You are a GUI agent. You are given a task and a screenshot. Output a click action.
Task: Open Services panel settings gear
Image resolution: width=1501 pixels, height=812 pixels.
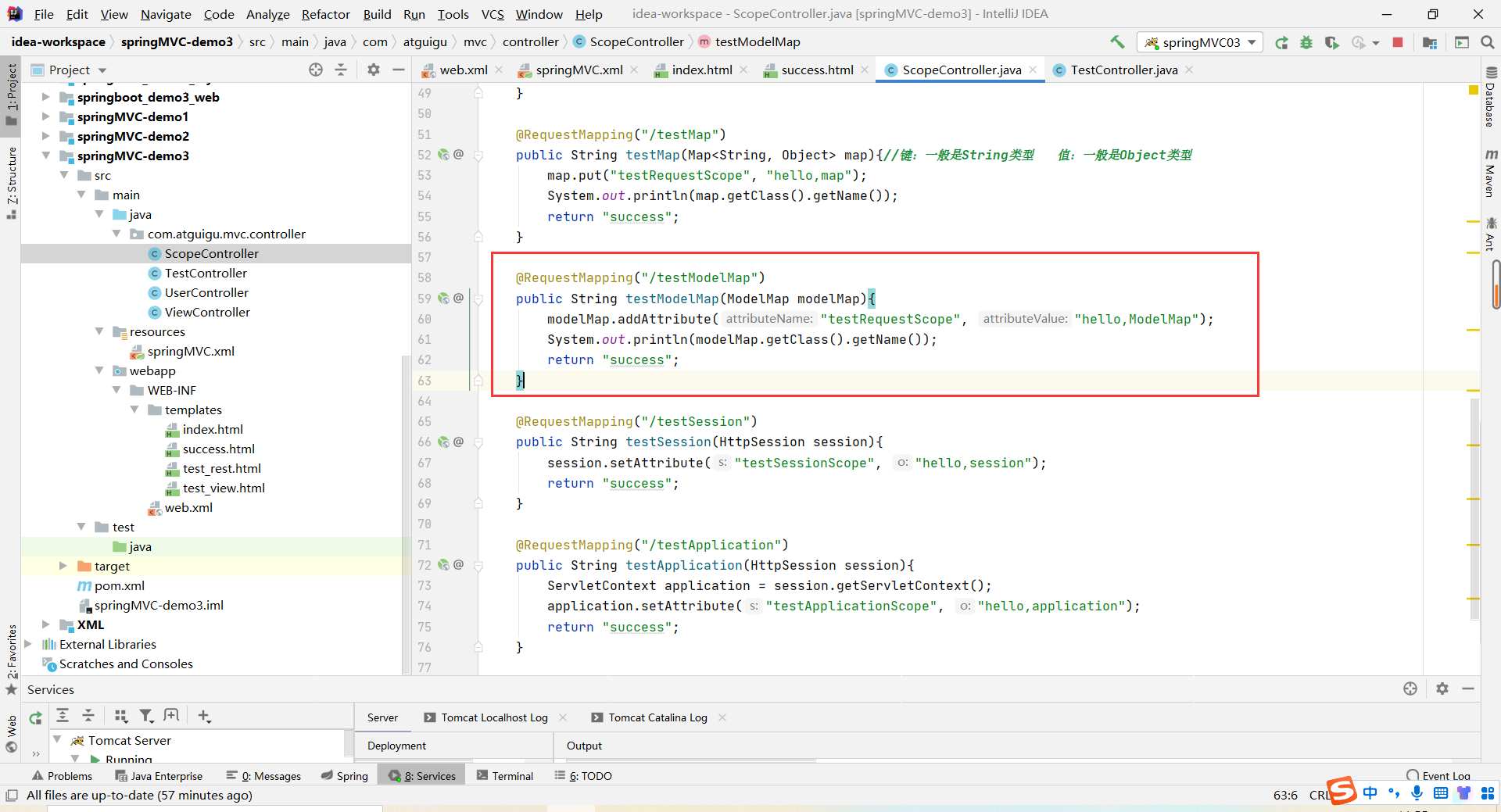[1442, 689]
